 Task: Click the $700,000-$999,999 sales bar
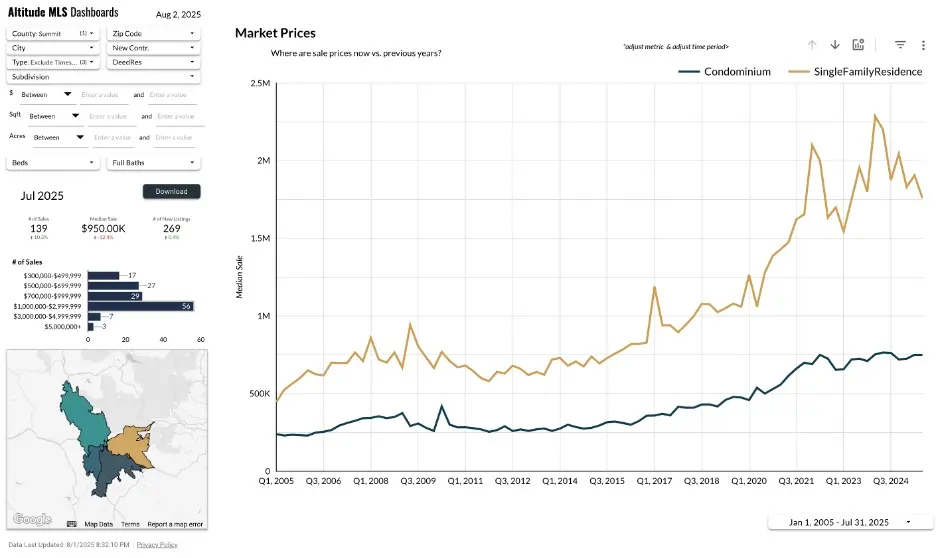(115, 295)
